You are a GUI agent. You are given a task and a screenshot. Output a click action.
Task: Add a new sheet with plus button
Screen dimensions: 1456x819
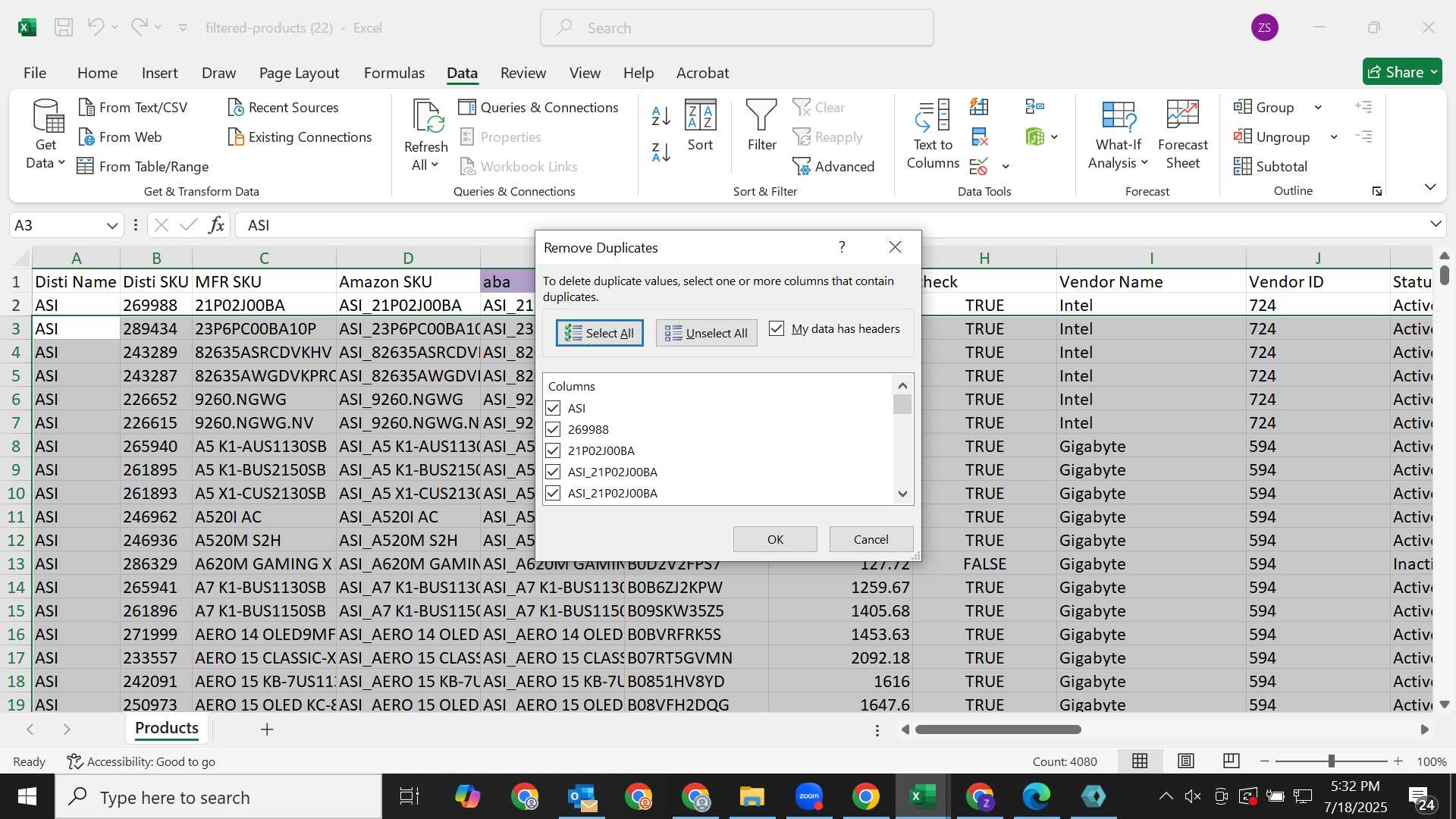267,729
